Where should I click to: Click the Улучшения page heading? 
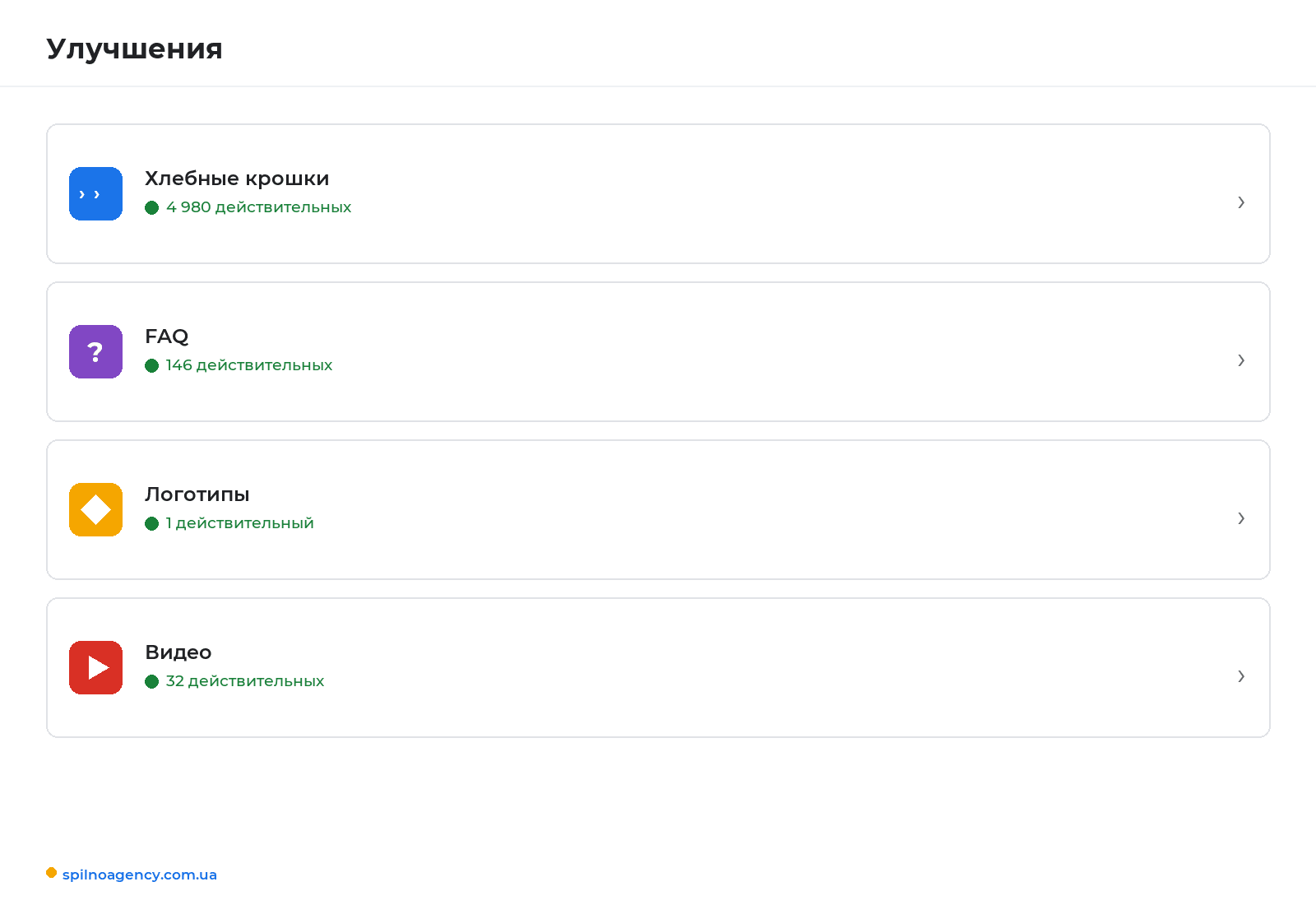point(134,49)
